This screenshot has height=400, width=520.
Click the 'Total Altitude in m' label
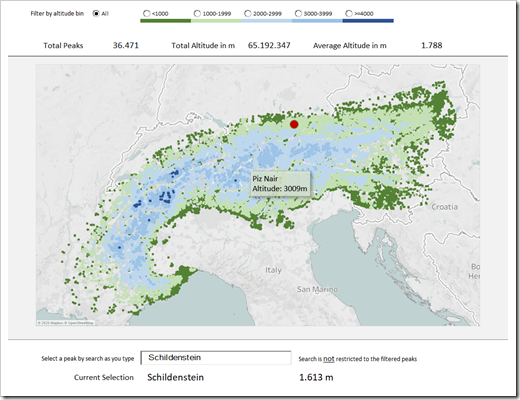203,46
